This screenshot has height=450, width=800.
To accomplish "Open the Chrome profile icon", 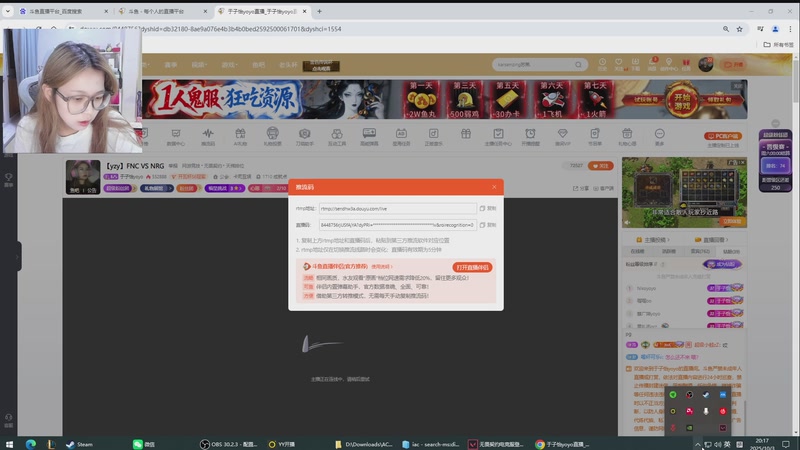I will pos(775,29).
